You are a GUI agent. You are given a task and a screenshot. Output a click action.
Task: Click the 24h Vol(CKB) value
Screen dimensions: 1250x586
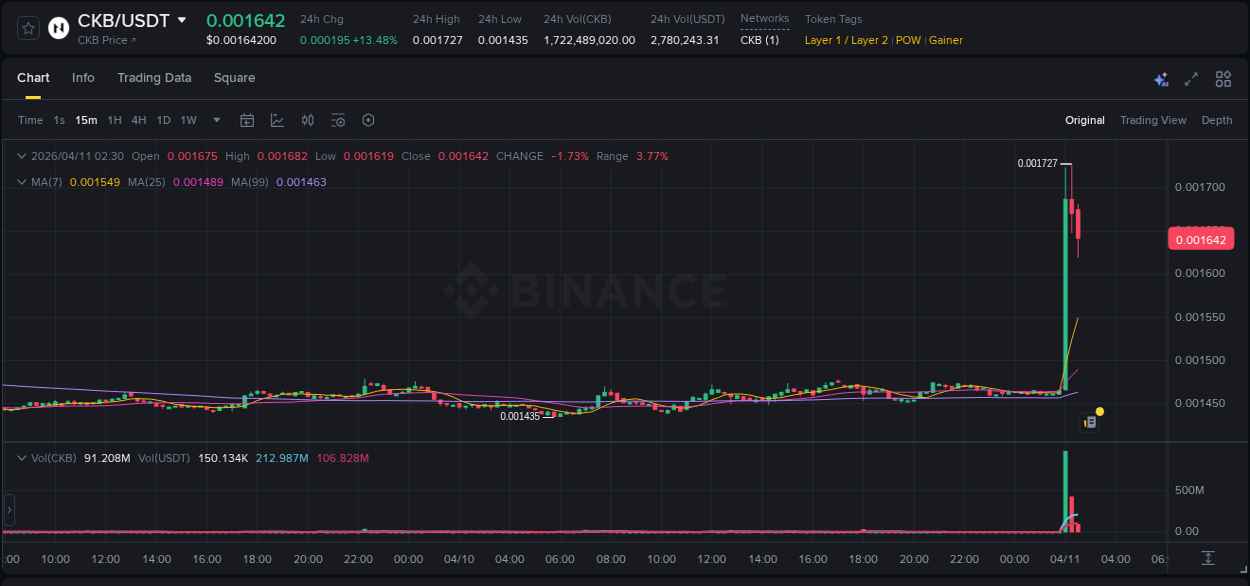pos(589,40)
